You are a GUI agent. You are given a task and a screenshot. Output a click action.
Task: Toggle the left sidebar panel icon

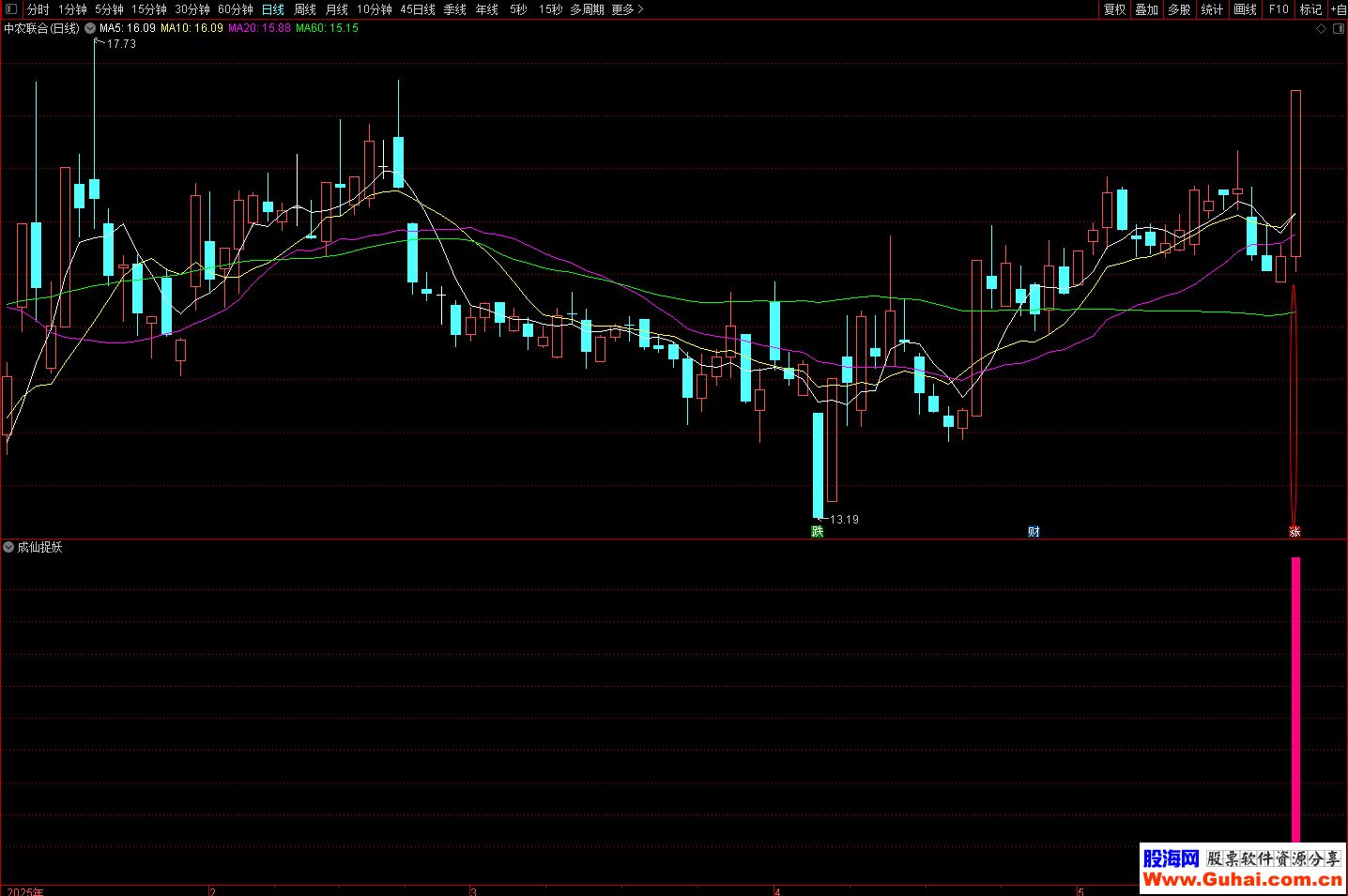click(11, 9)
